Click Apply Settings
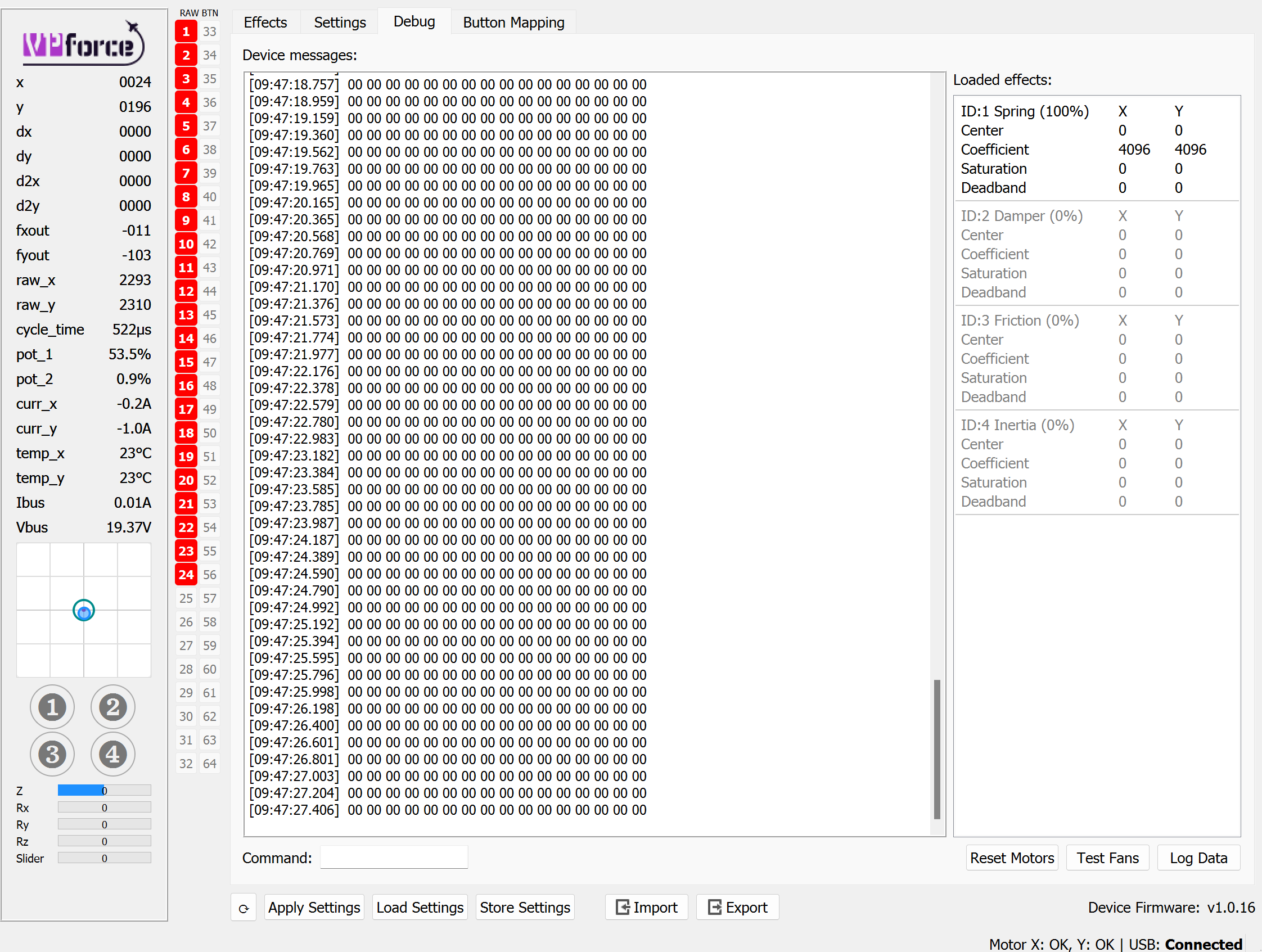The height and width of the screenshot is (952, 1262). 313,908
